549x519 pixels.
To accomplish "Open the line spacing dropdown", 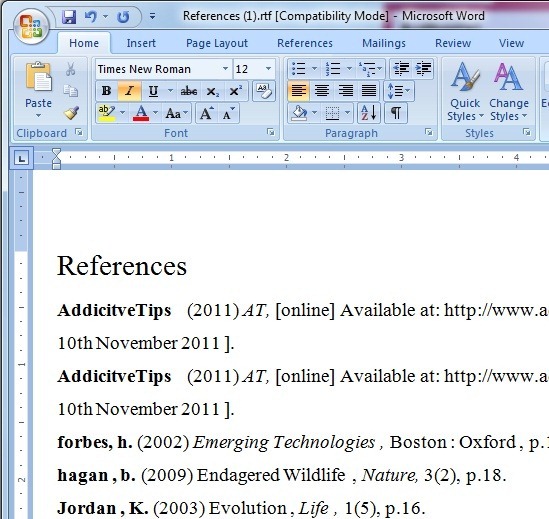I will pos(399,91).
